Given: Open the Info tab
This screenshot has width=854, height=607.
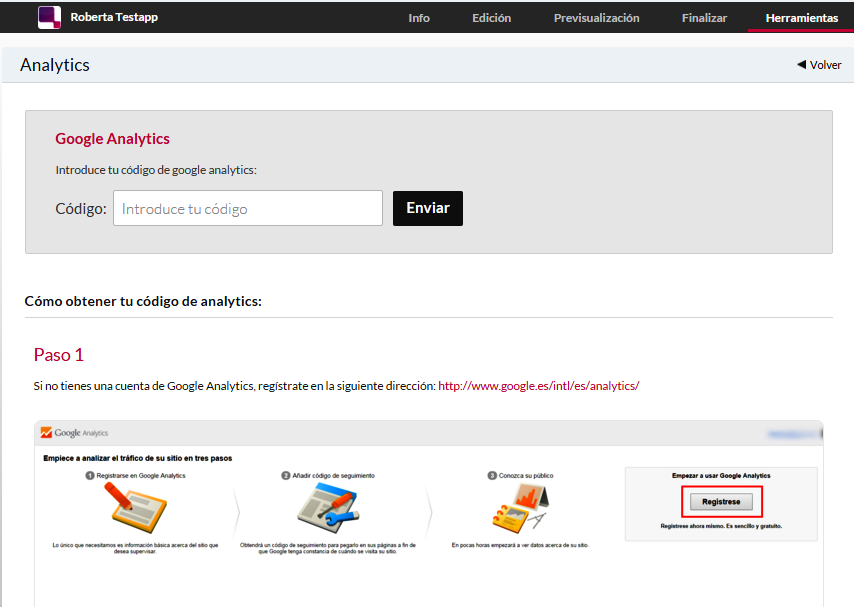Looking at the screenshot, I should click(x=419, y=18).
